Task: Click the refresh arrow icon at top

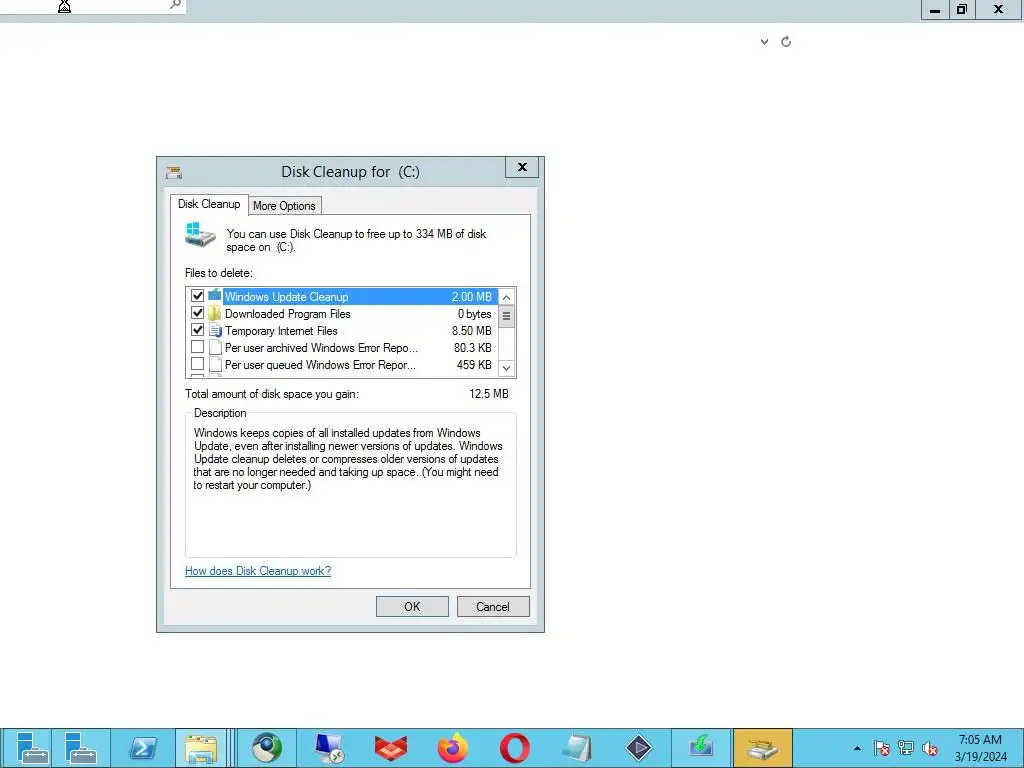Action: 786,42
